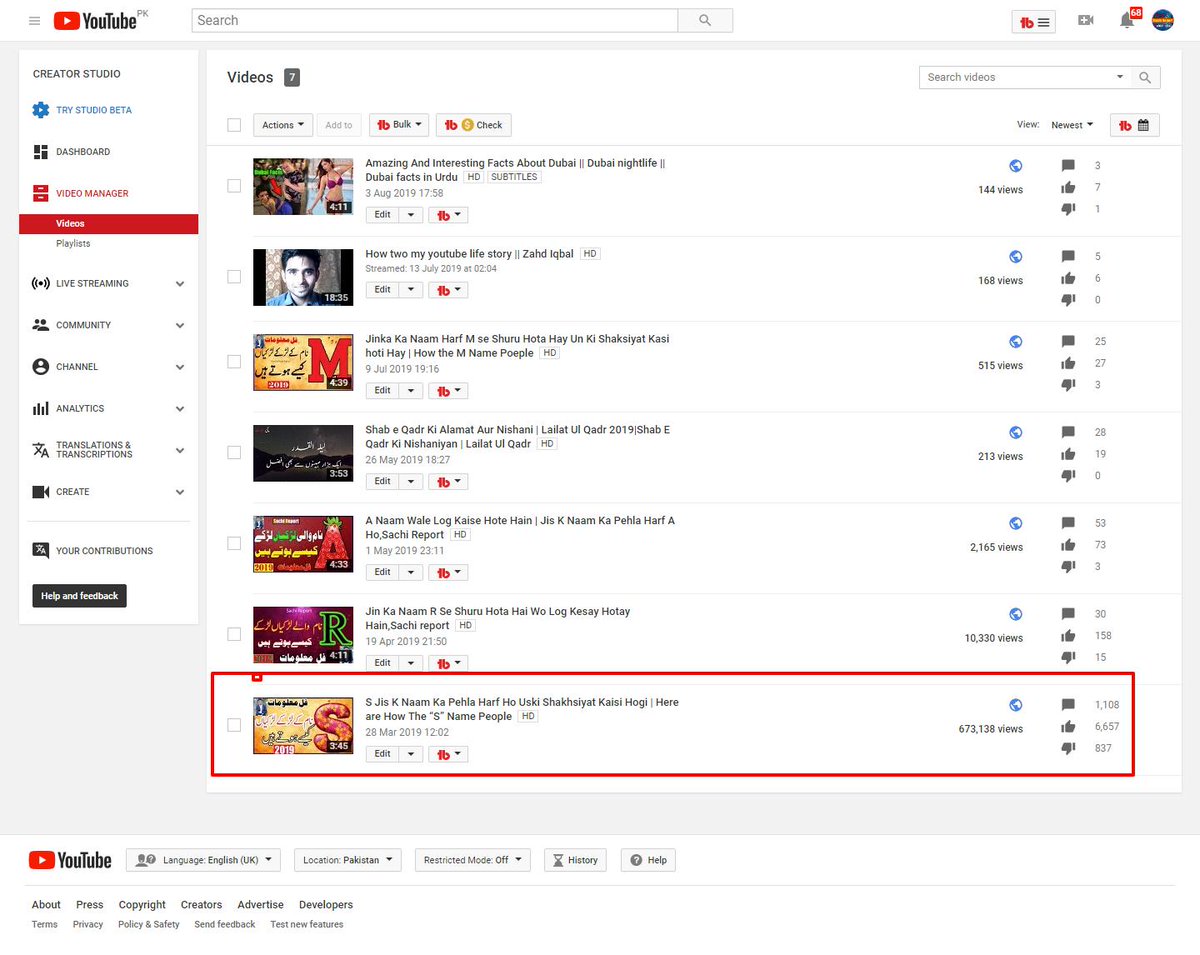Open the Creators footer link
The height and width of the screenshot is (955, 1200).
[x=201, y=905]
